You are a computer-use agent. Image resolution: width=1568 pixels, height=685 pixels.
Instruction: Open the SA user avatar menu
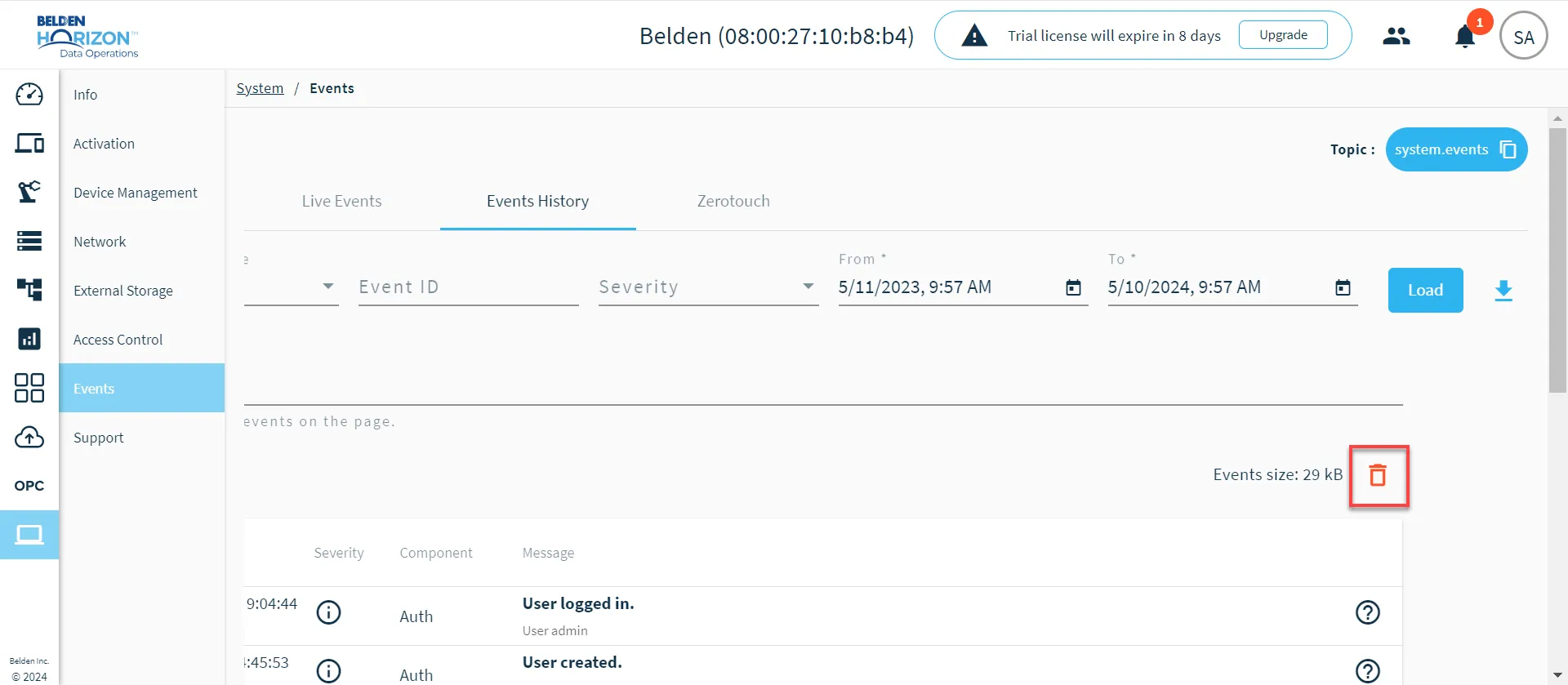(1524, 36)
